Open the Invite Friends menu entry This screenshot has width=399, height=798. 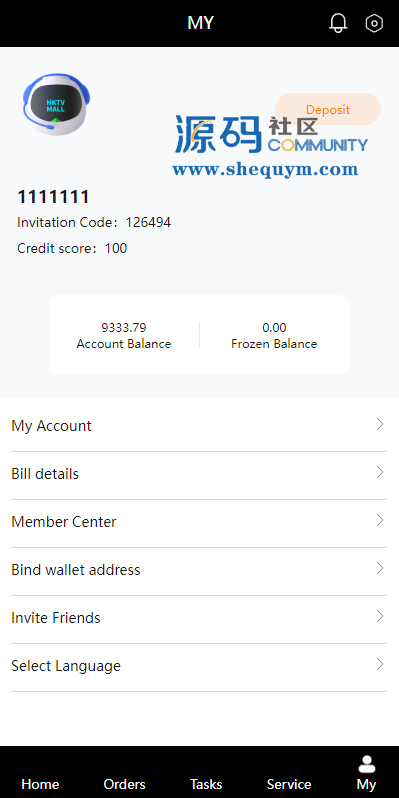coord(199,619)
